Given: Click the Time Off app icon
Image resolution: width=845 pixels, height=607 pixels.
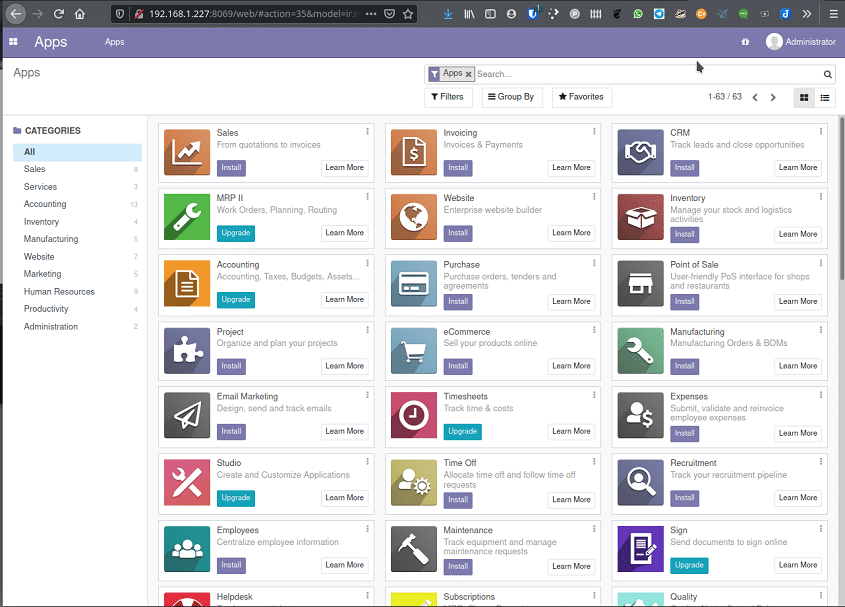Looking at the screenshot, I should 414,482.
